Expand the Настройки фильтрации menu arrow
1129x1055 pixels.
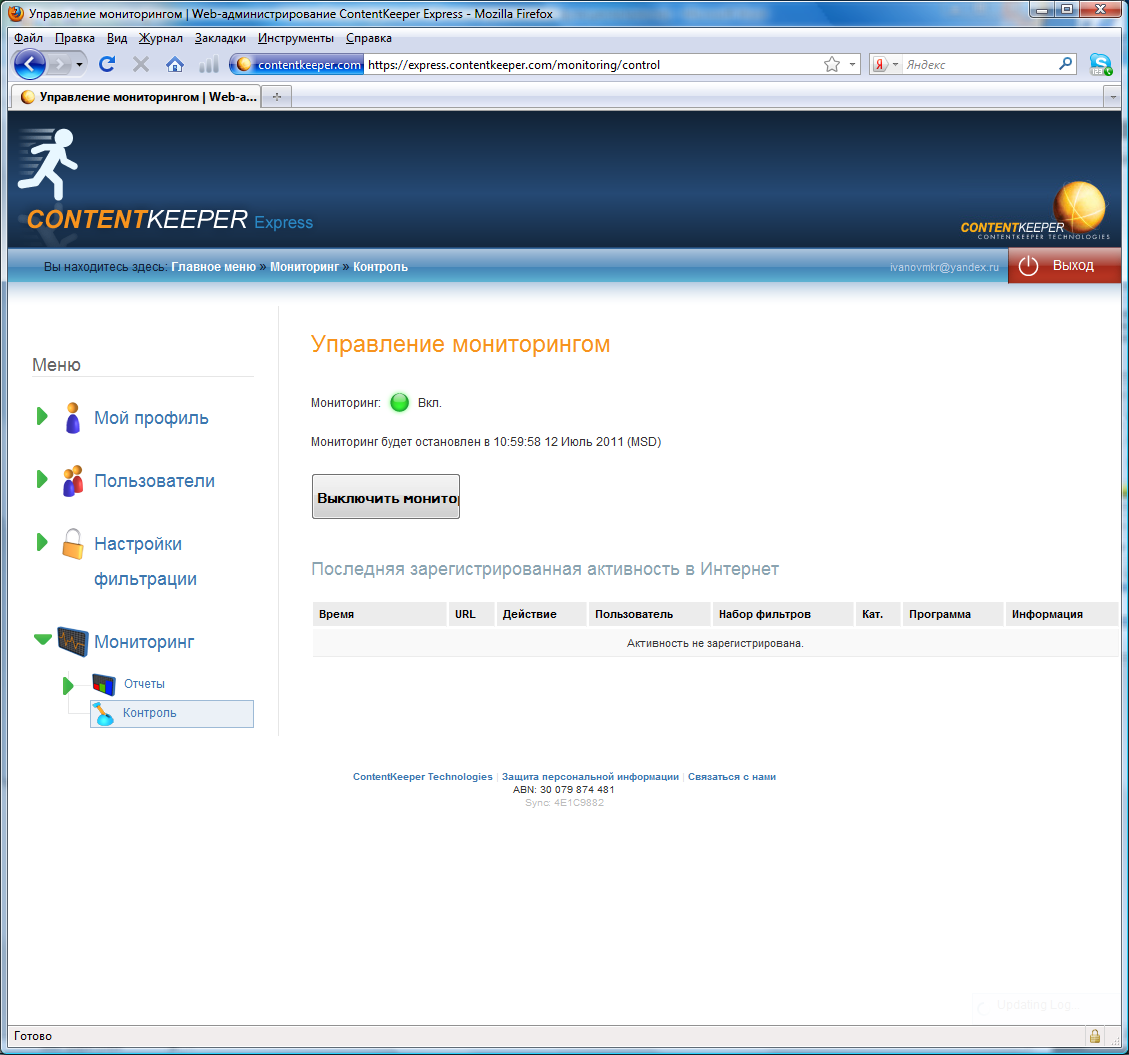(42, 542)
